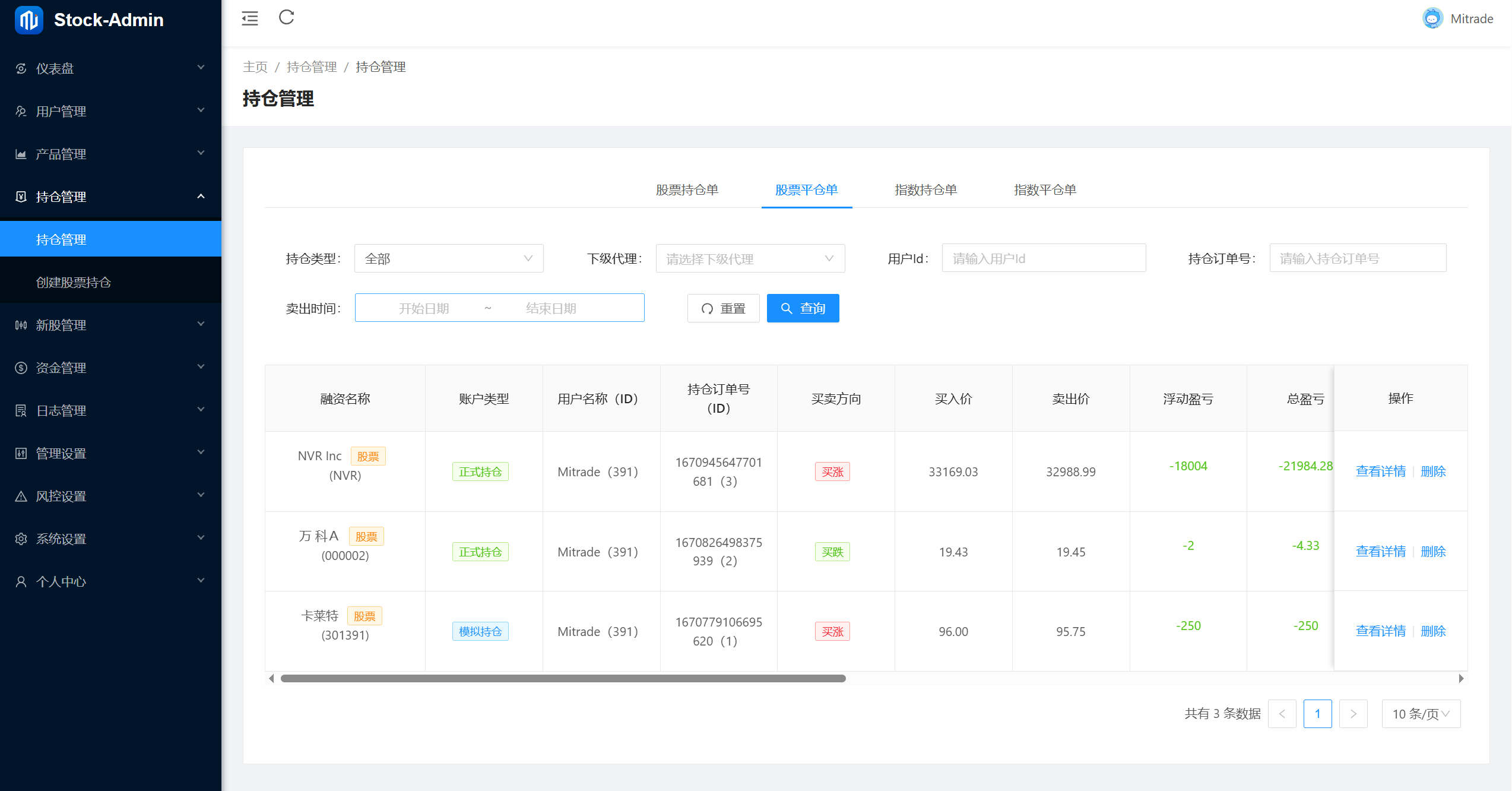The width and height of the screenshot is (1512, 791).
Task: Click the right arrow of horizontal scrollbar
Action: 1461,678
